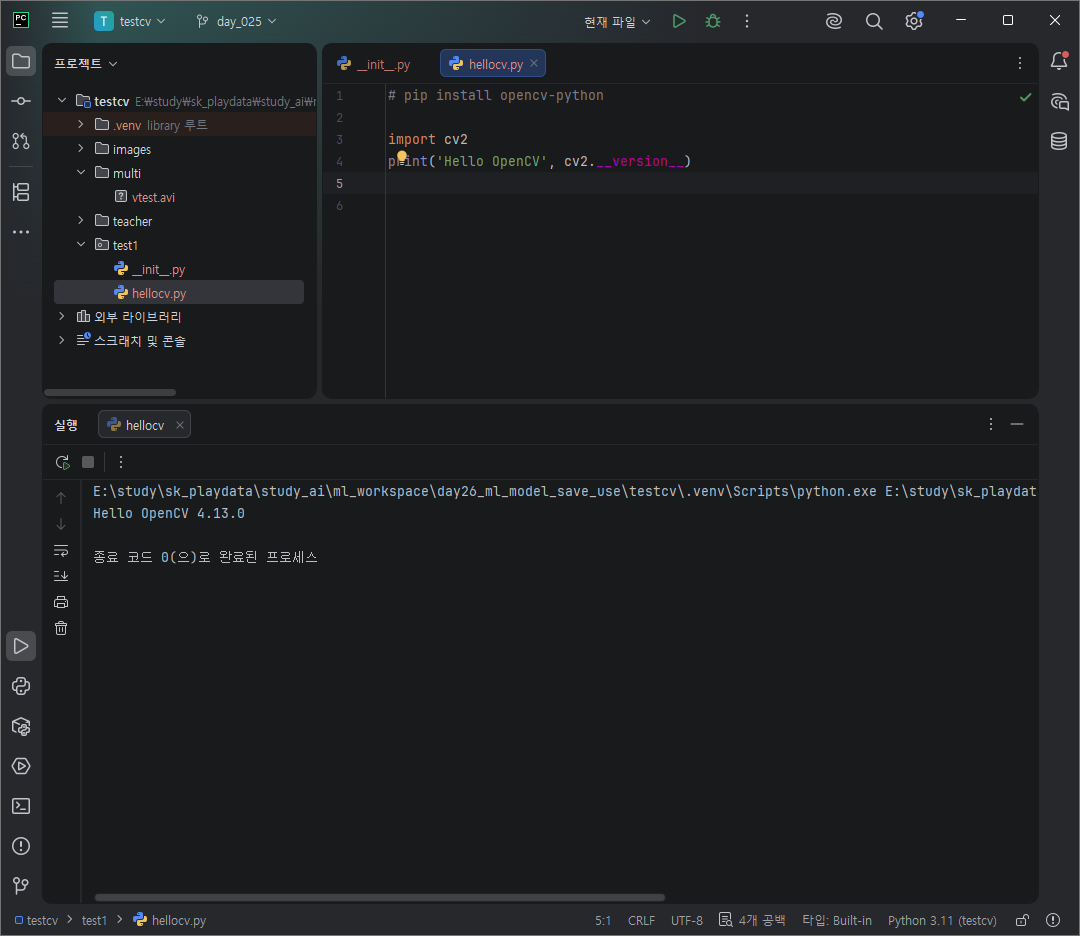Open the Services tool window

click(x=21, y=766)
